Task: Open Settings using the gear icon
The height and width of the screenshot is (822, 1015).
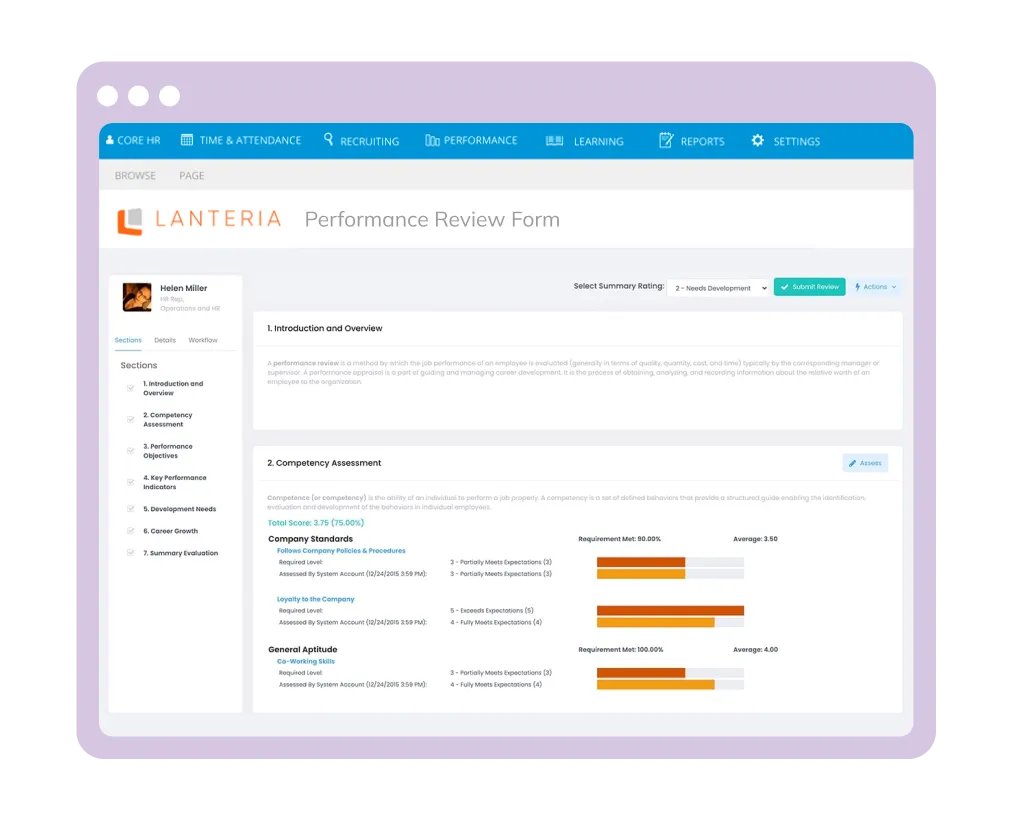Action: [x=758, y=140]
